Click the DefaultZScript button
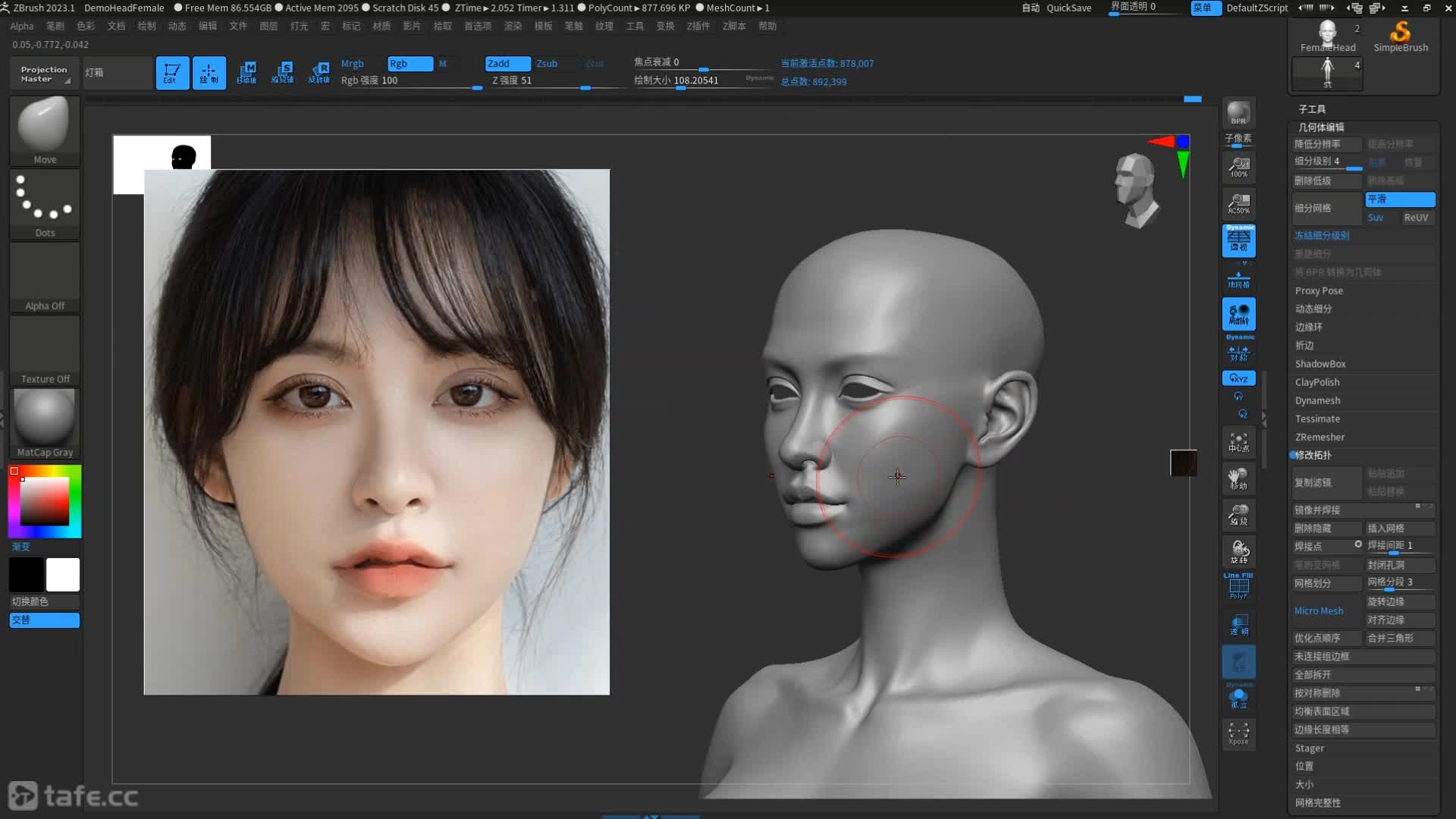Viewport: 1456px width, 819px height. pyautogui.click(x=1257, y=8)
